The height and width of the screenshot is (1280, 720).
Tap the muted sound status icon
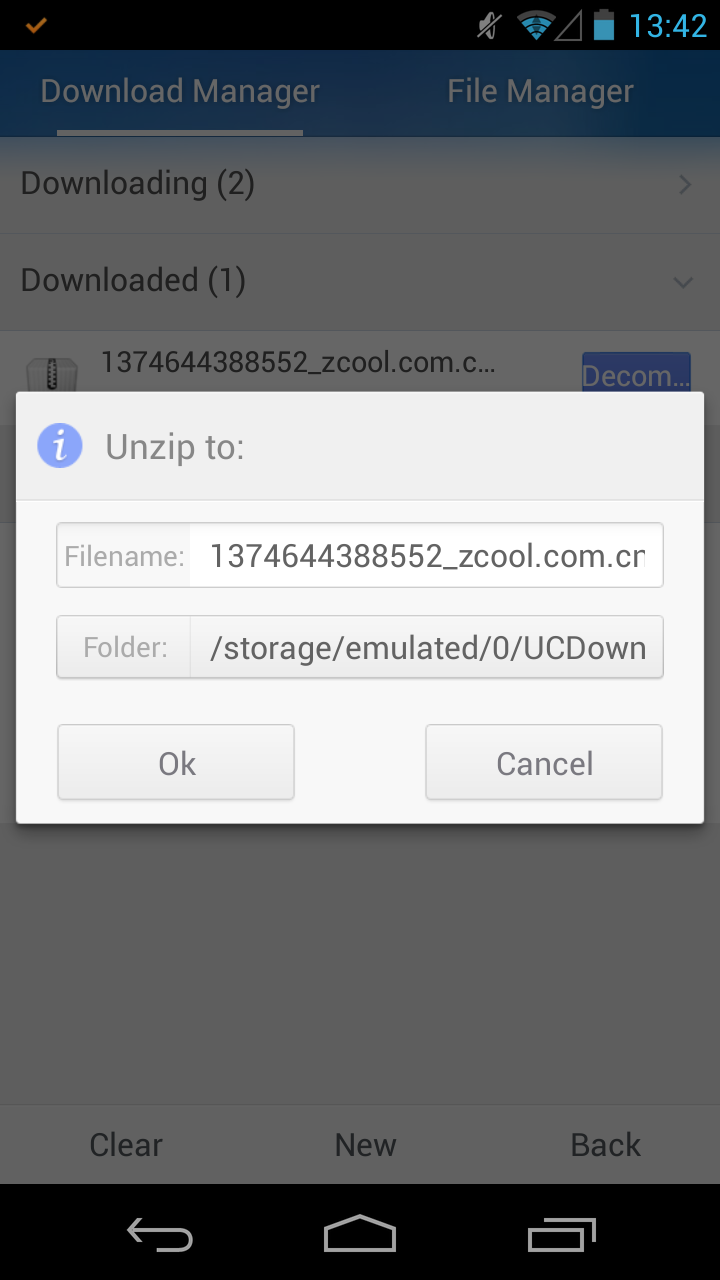pos(488,25)
